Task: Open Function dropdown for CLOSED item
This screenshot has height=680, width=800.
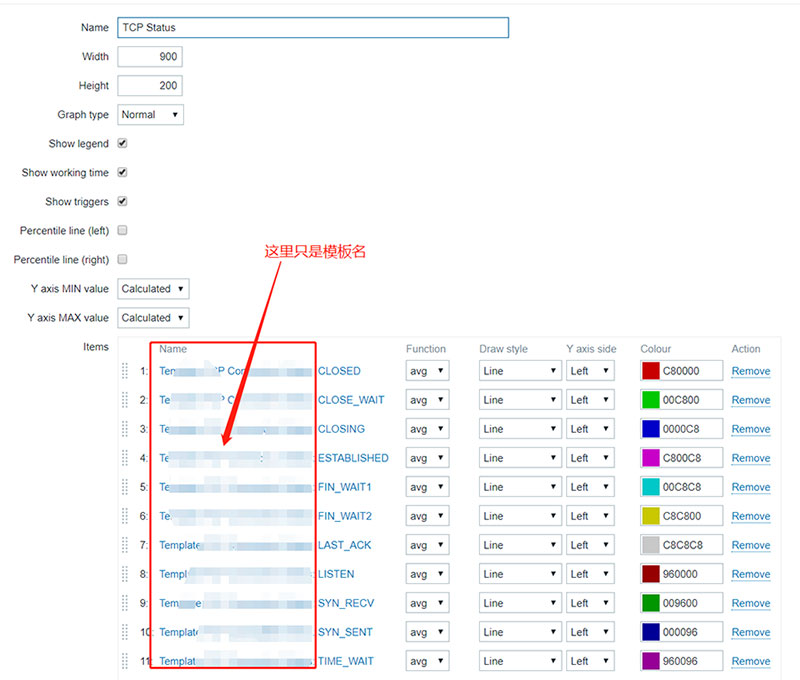Action: (427, 371)
